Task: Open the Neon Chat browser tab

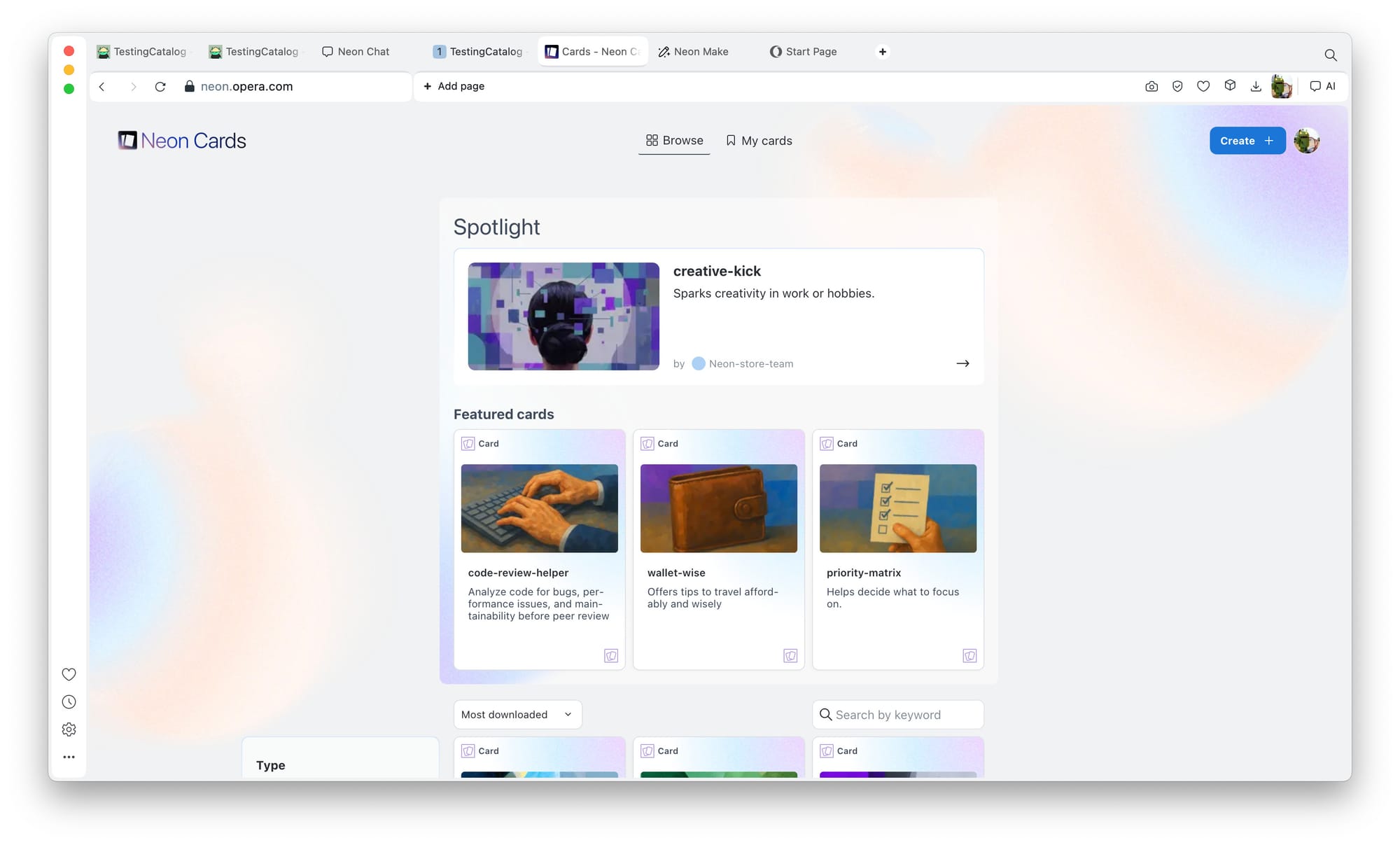Action: point(356,52)
